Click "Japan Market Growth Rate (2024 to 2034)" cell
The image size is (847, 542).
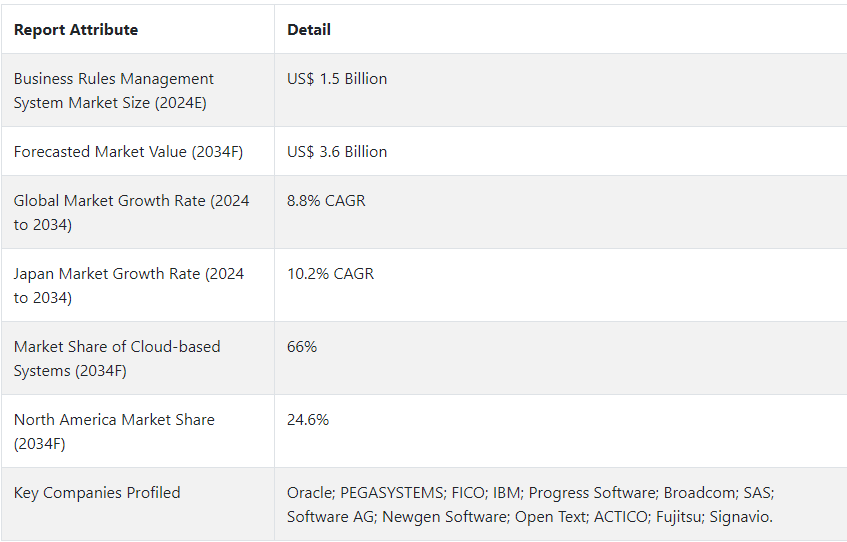pos(138,285)
